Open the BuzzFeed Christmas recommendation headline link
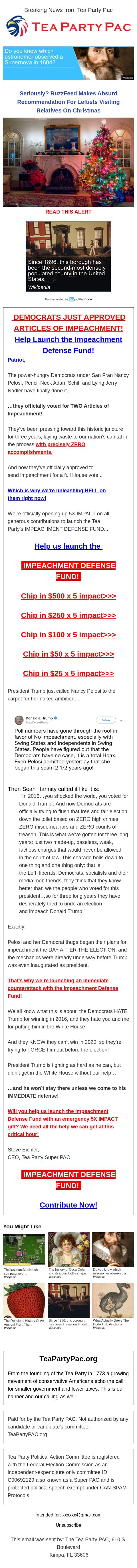The width and height of the screenshot is (137, 1568). (68, 102)
